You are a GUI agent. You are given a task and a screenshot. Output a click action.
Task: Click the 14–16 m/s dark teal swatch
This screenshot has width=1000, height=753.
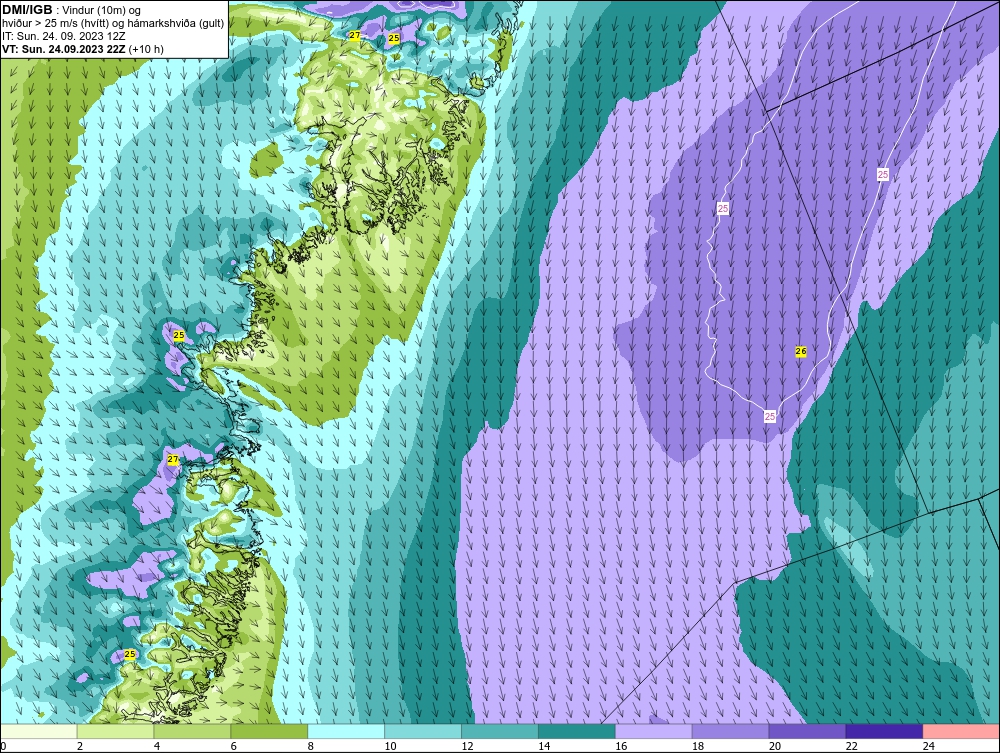[x=577, y=731]
